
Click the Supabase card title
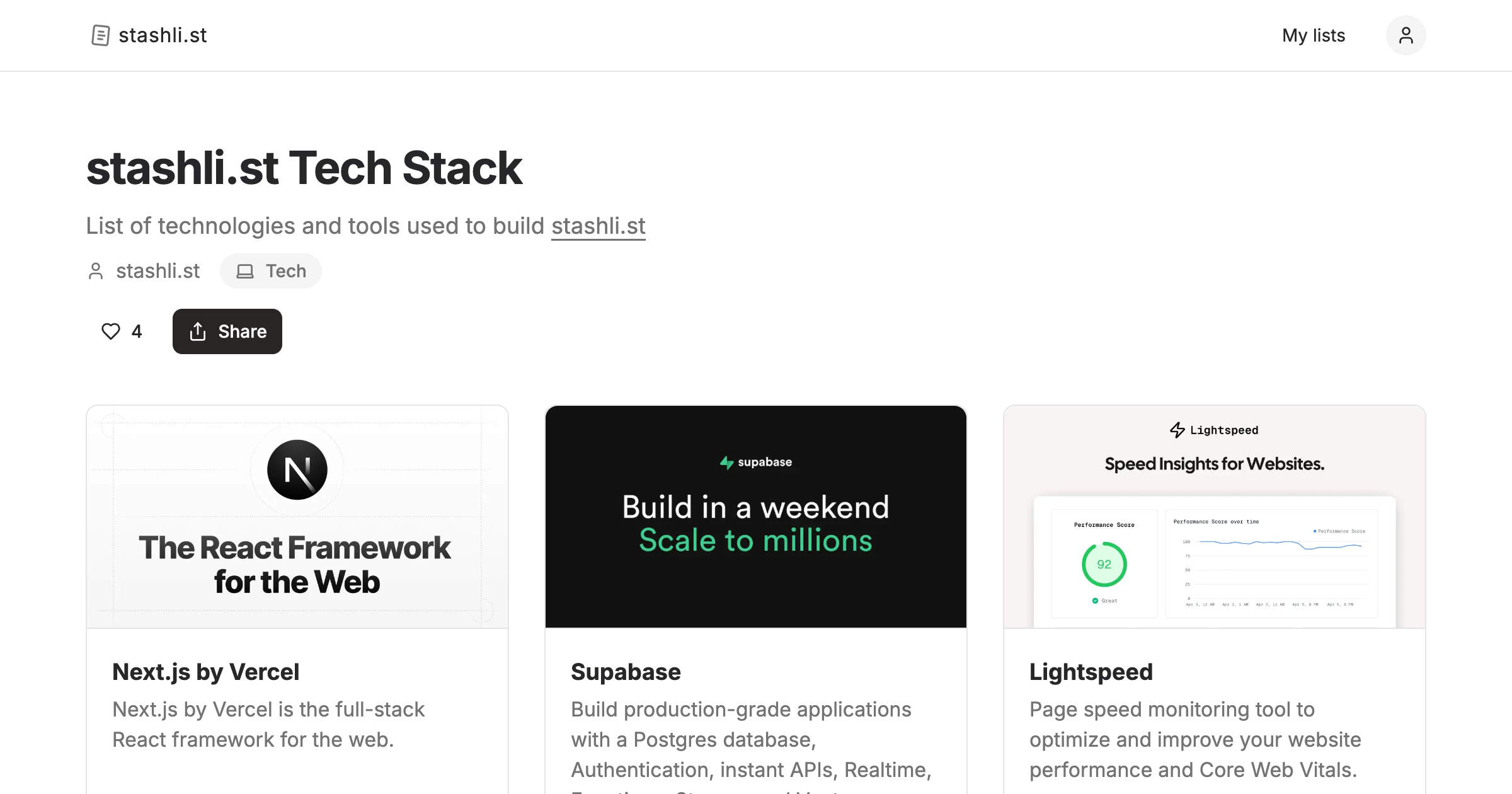[x=626, y=672]
